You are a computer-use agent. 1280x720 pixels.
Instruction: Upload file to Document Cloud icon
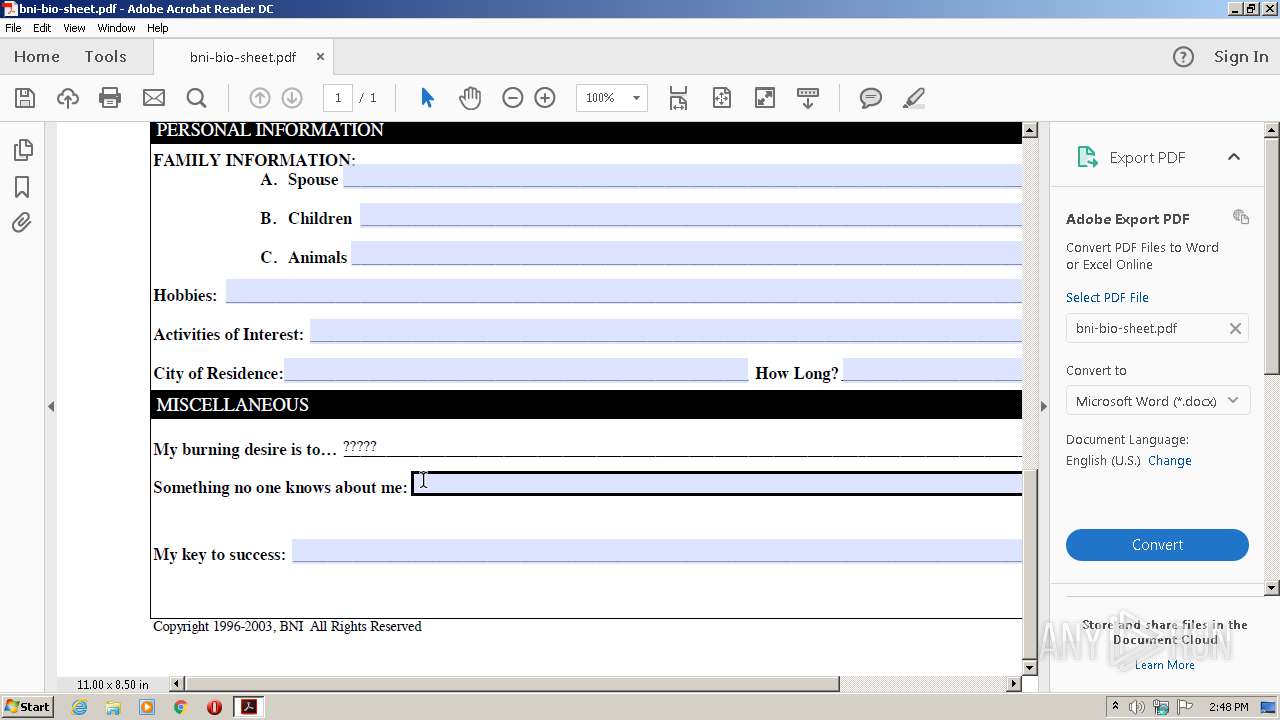[68, 98]
